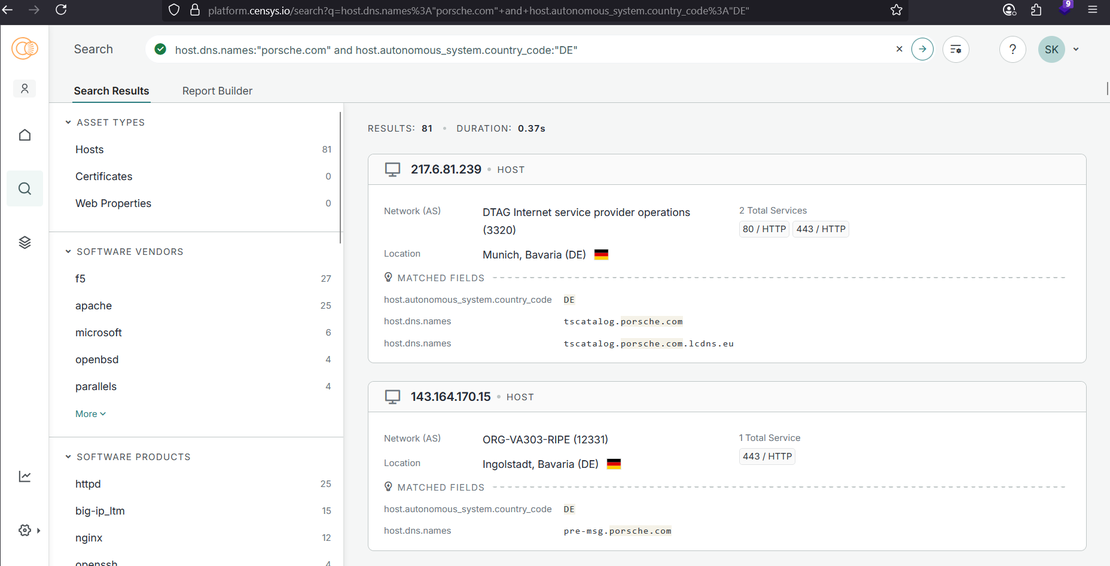Image resolution: width=1110 pixels, height=566 pixels.
Task: Open the stacked layers icon in sidebar
Action: (x=25, y=242)
